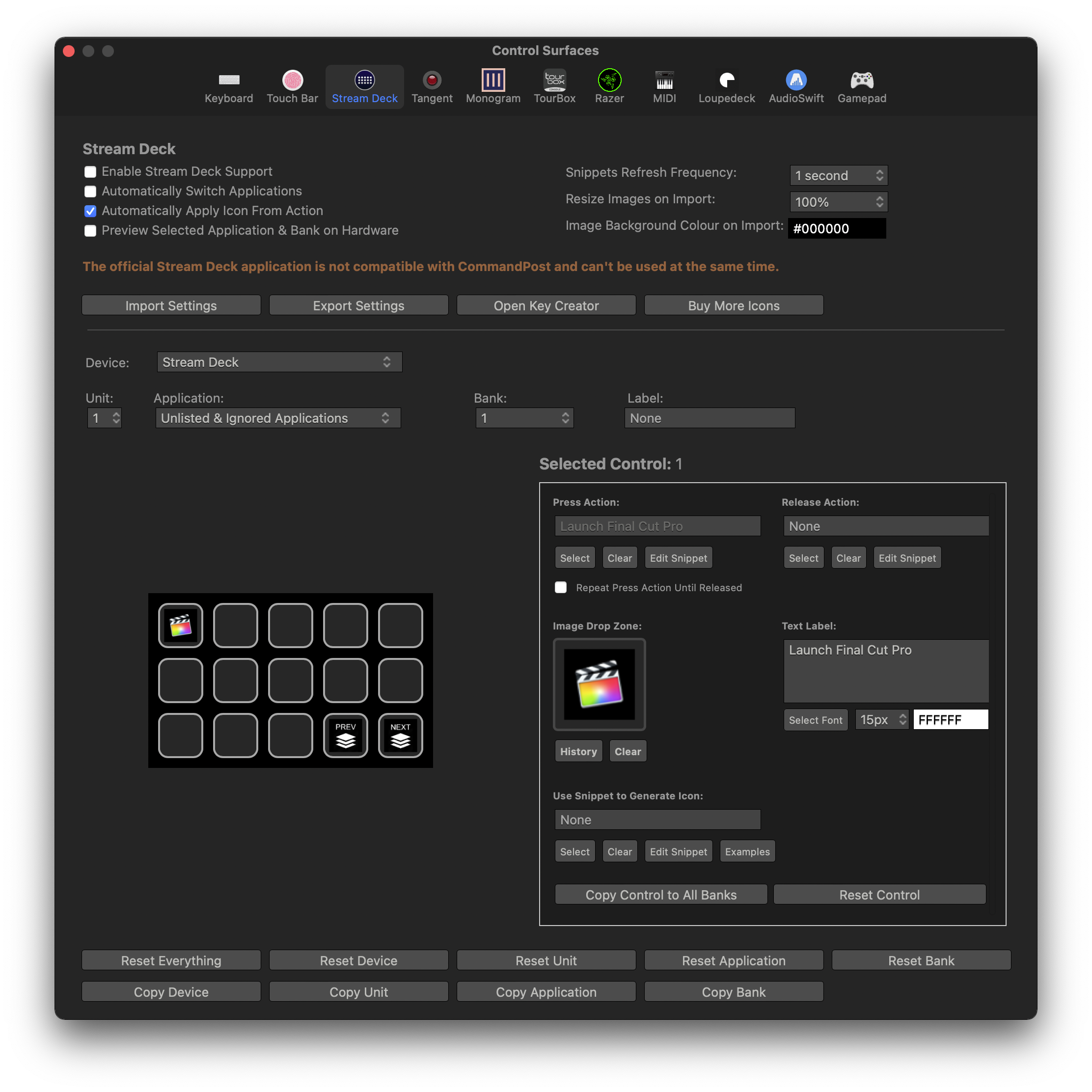The image size is (1092, 1092).
Task: Click Copy Application button
Action: point(546,992)
